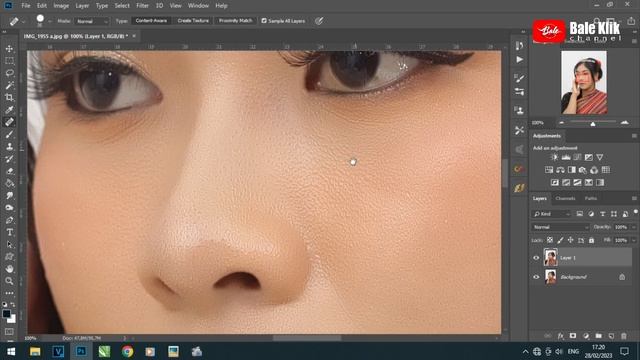Image resolution: width=640 pixels, height=360 pixels.
Task: Close the IMG_1955 document tab
Action: pos(134,36)
